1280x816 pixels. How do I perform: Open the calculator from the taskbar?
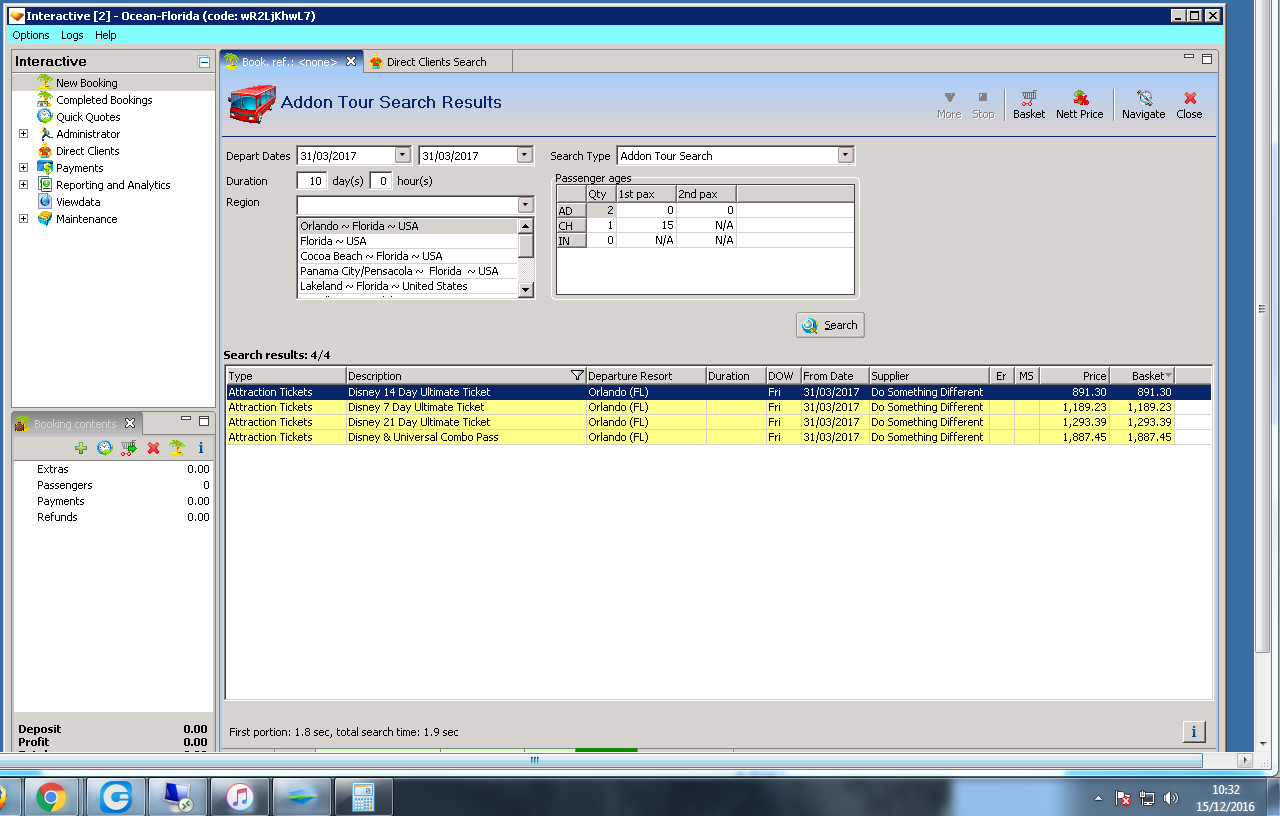click(x=363, y=797)
